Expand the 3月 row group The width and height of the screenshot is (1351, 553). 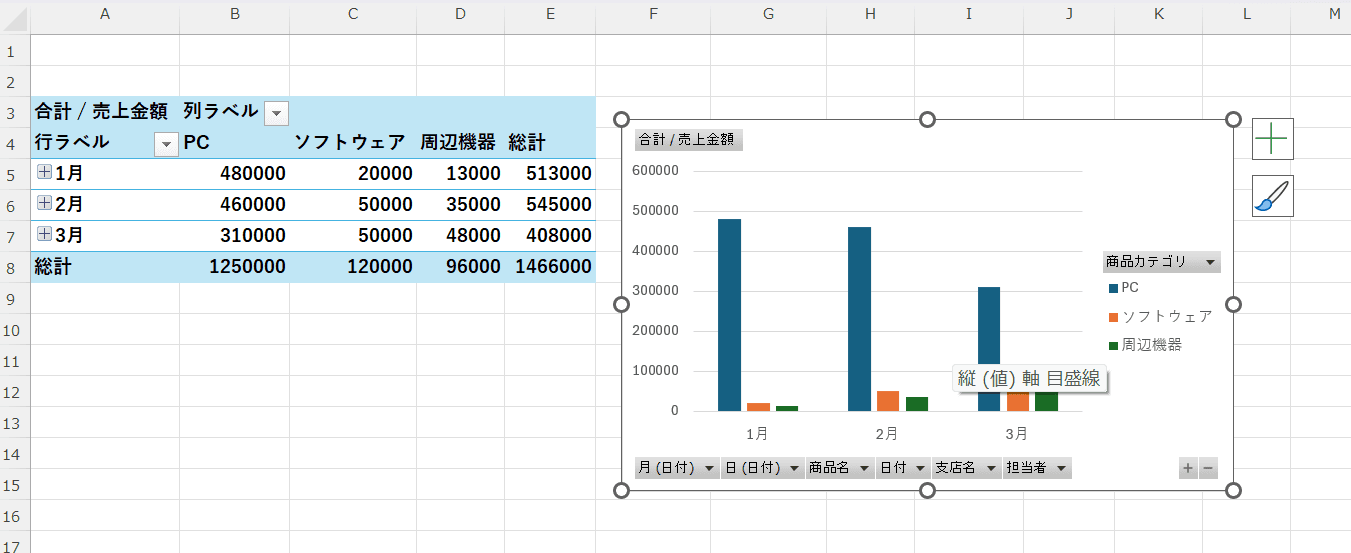tap(44, 234)
